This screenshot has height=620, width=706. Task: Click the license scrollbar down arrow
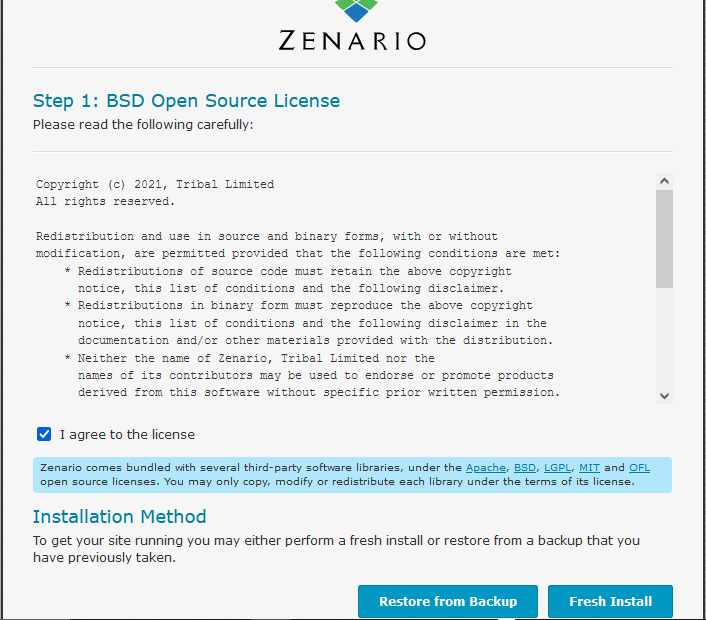tap(664, 396)
